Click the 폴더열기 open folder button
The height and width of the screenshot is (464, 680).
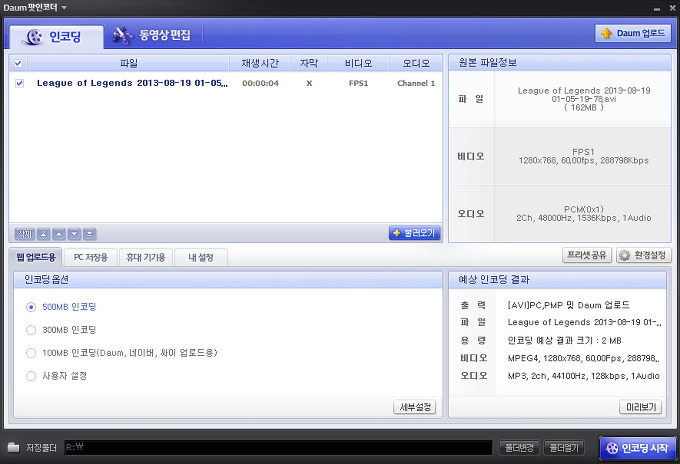coord(564,448)
